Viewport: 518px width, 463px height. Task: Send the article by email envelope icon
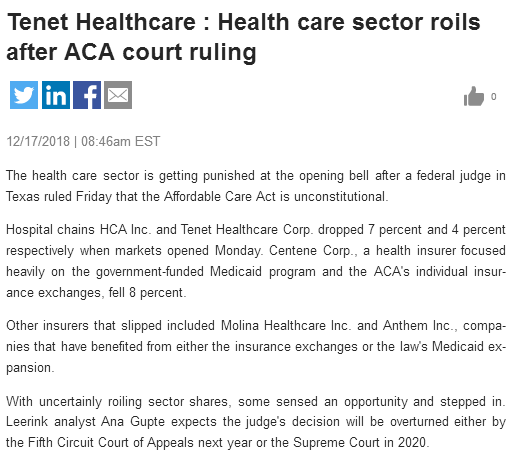(118, 95)
